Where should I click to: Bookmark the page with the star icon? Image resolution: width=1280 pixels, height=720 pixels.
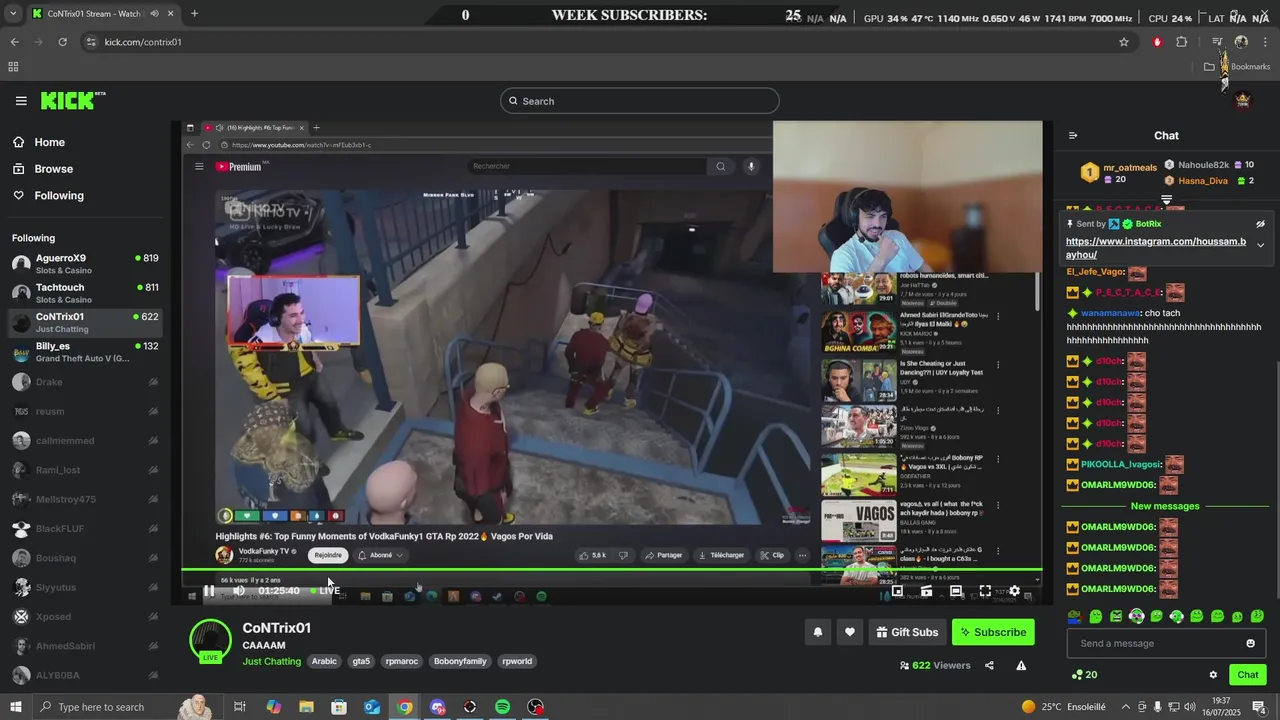(1124, 42)
